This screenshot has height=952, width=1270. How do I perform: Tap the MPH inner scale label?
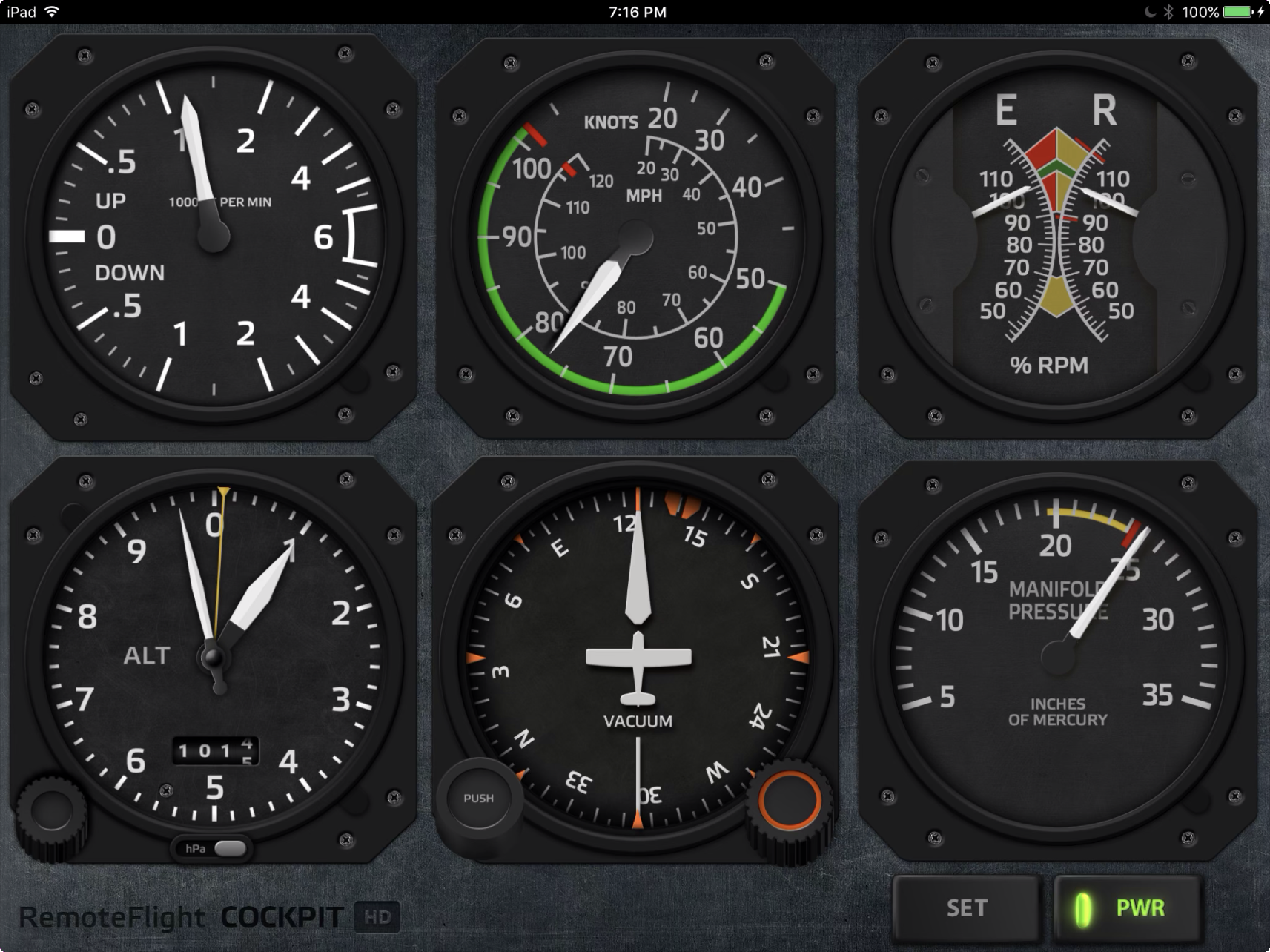point(644,196)
